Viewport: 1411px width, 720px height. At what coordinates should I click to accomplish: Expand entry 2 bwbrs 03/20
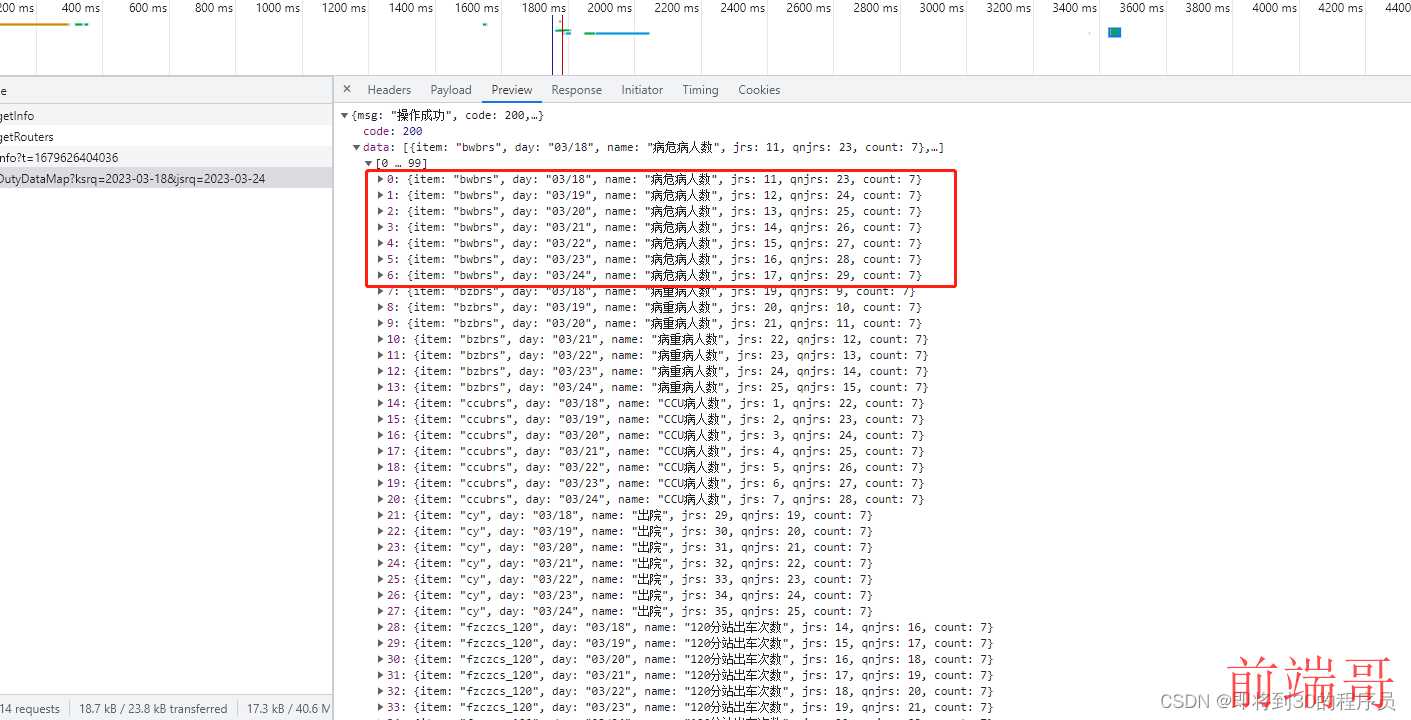point(380,211)
